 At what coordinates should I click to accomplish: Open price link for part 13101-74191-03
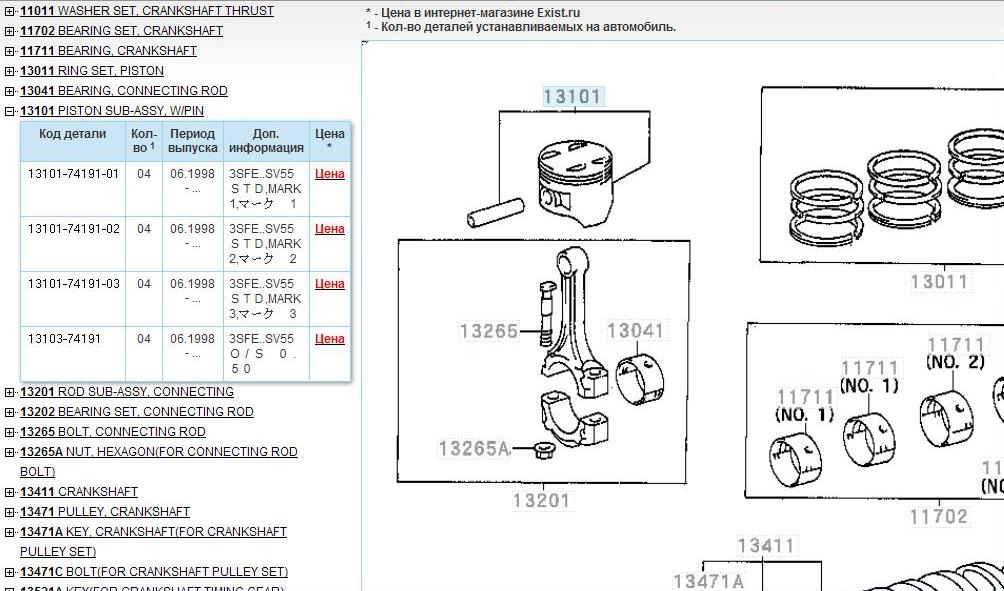point(329,284)
